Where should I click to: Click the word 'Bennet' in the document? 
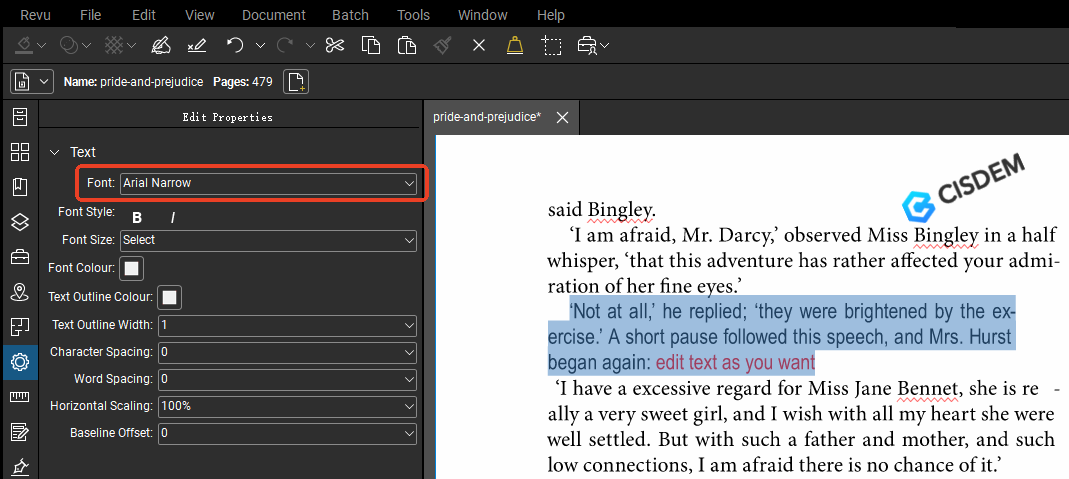coord(928,389)
